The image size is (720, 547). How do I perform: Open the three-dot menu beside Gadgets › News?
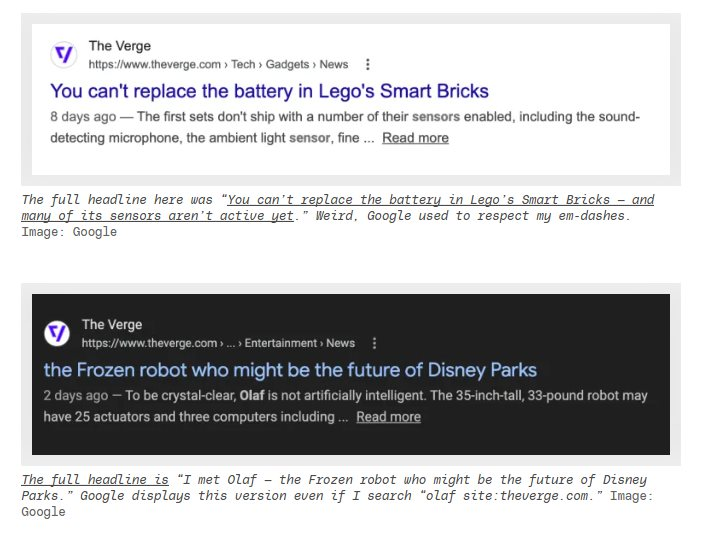(368, 64)
